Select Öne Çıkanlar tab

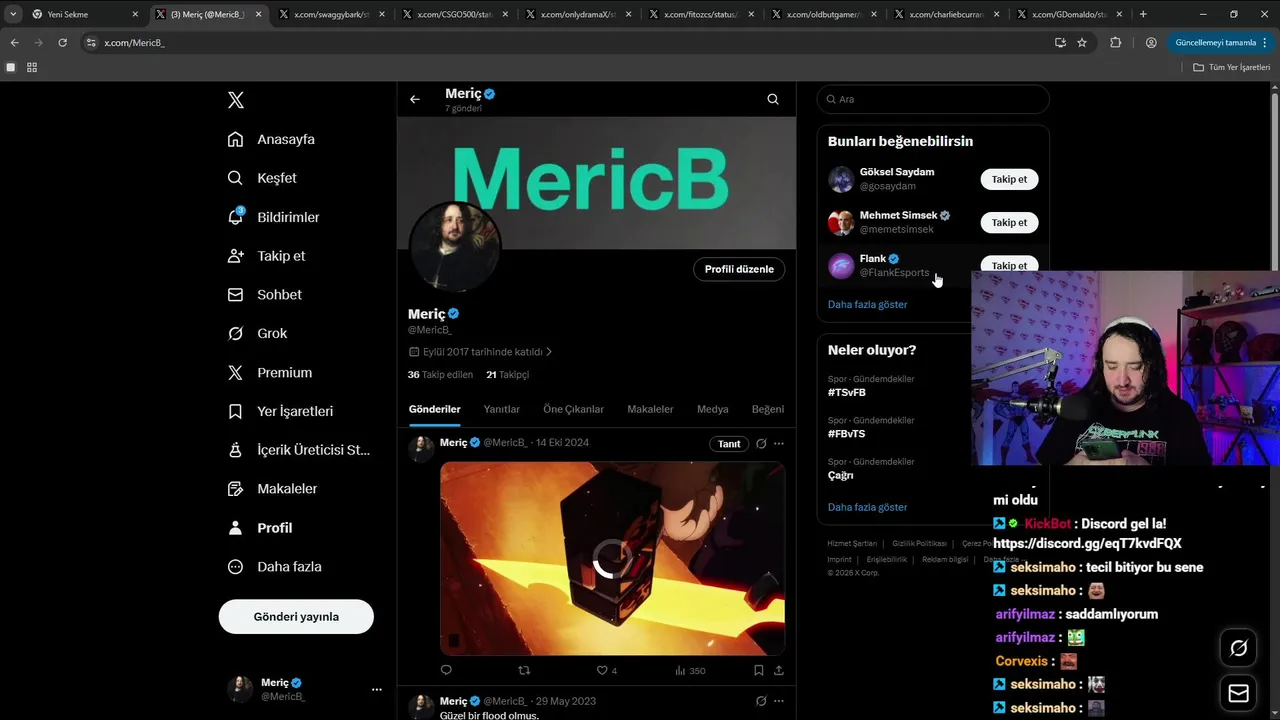click(x=574, y=409)
